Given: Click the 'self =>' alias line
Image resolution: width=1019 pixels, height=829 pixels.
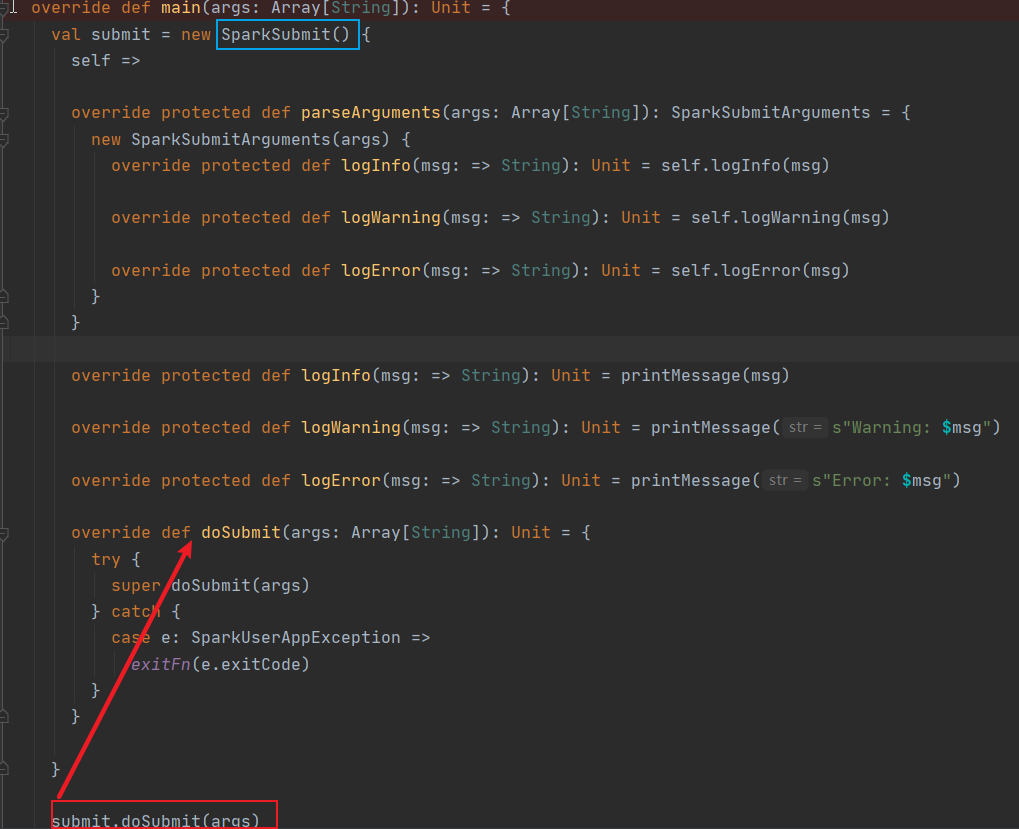Looking at the screenshot, I should tap(105, 60).
